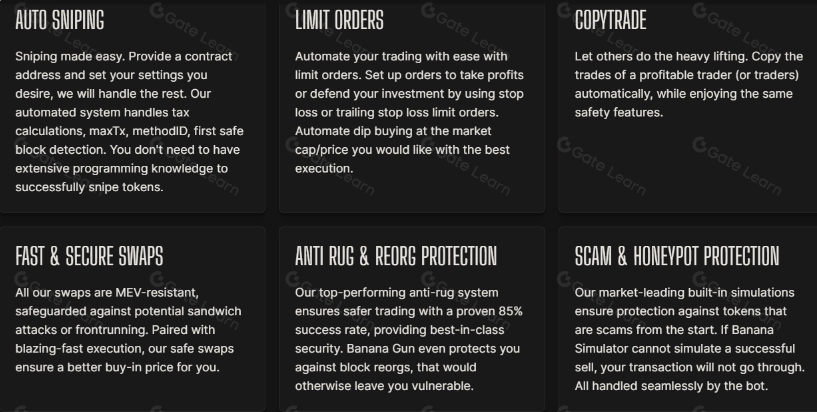
Task: Click 'profitable trader (or traders)' text
Action: [719, 75]
